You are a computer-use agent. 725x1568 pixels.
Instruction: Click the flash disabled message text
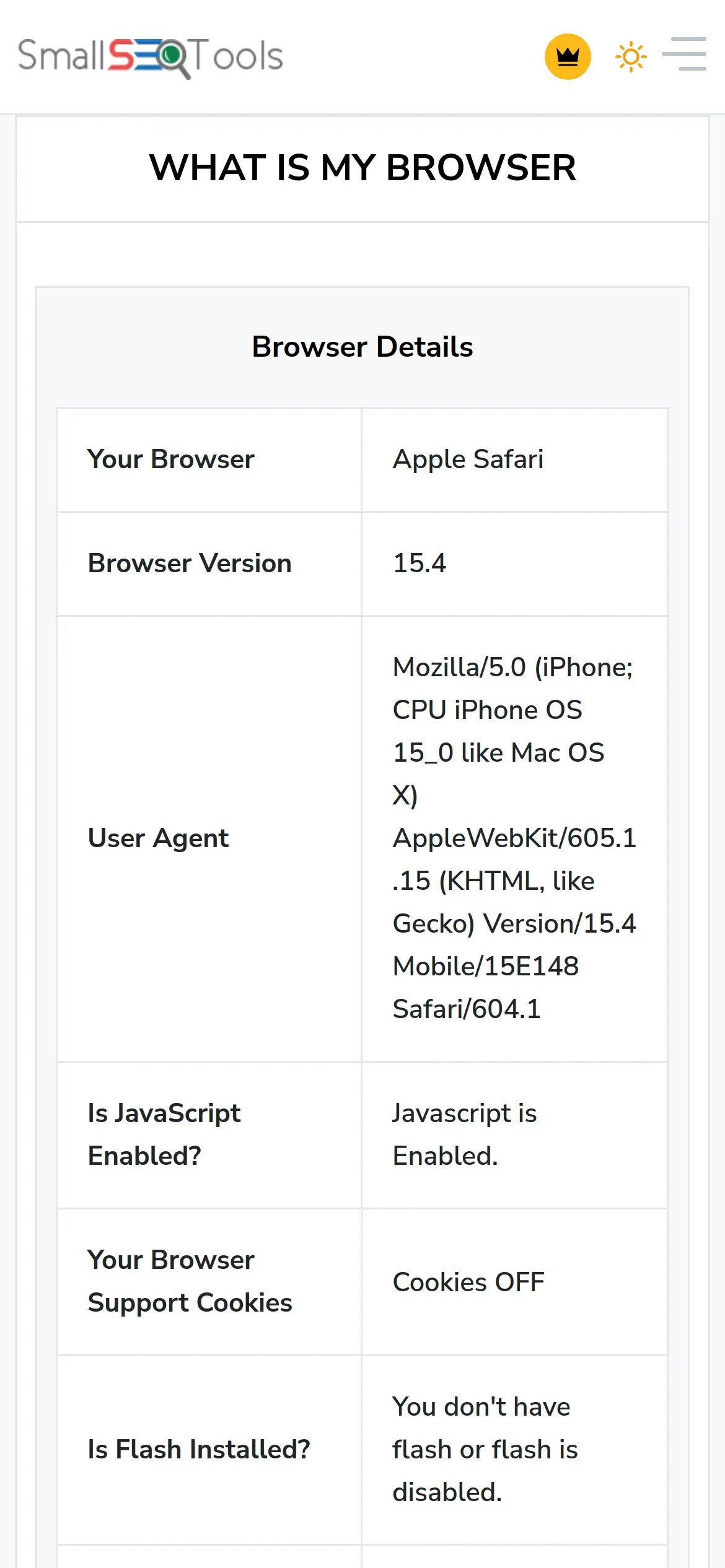[485, 1450]
